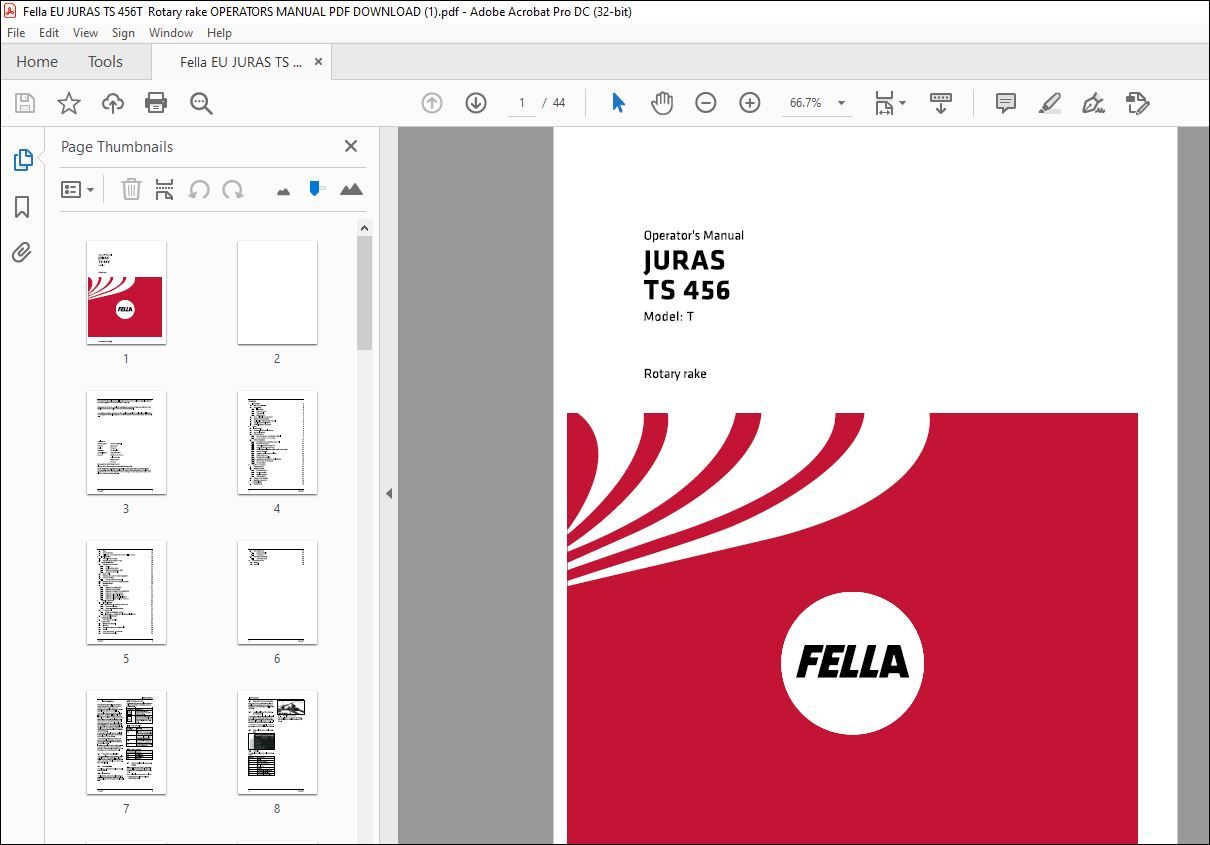Open the Highlight text tool
The width and height of the screenshot is (1210, 845).
pyautogui.click(x=1049, y=102)
